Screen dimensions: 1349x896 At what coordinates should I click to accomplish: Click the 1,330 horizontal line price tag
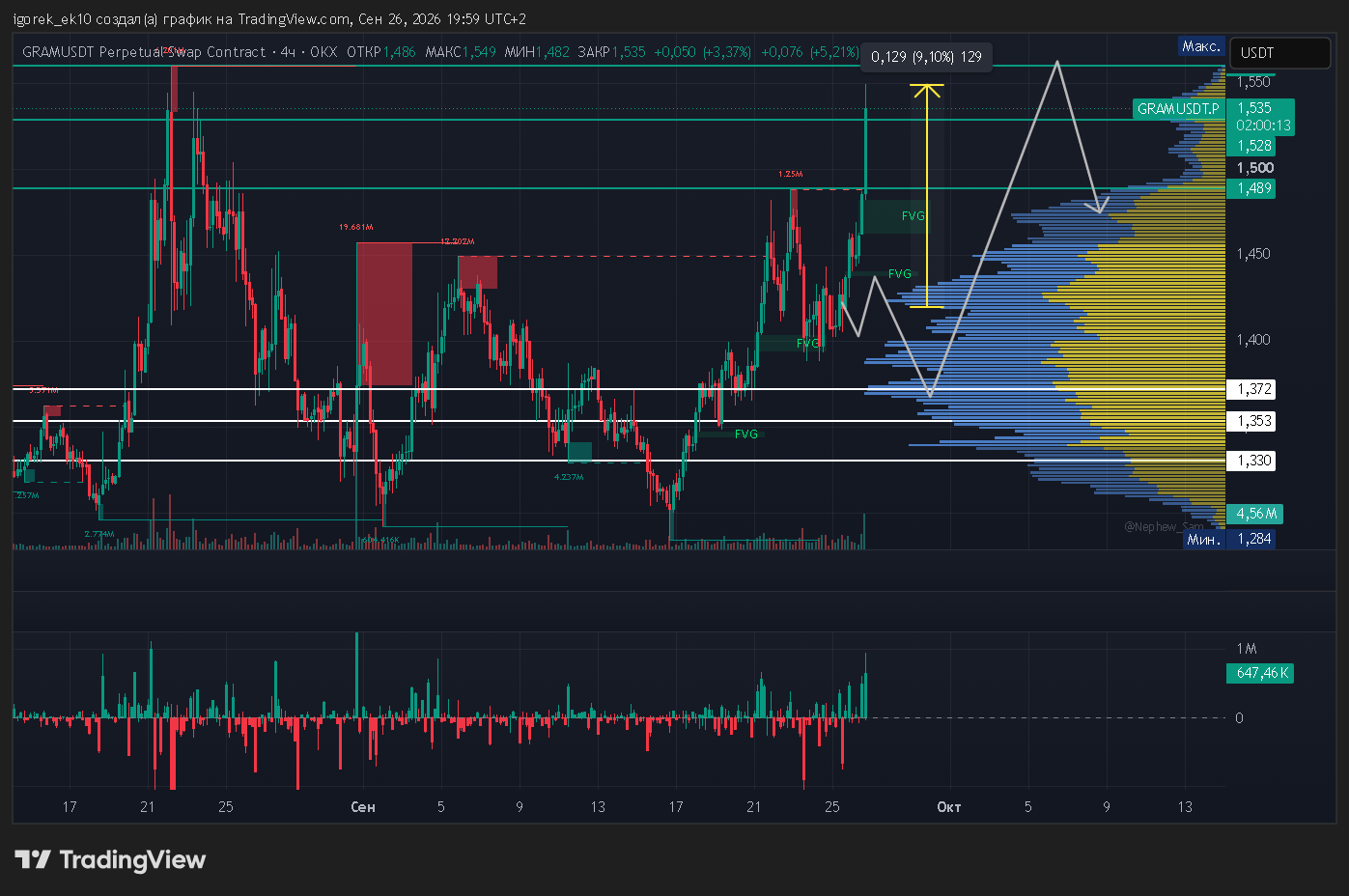[1251, 461]
